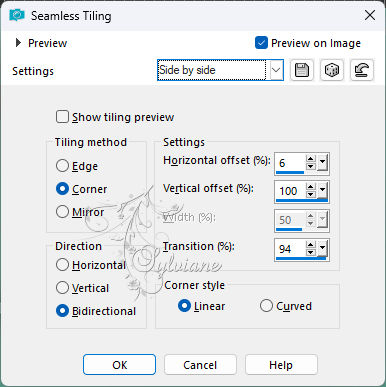Image resolution: width=386 pixels, height=387 pixels.
Task: Increase Horizontal offset with up spinner arrow
Action: click(311, 159)
